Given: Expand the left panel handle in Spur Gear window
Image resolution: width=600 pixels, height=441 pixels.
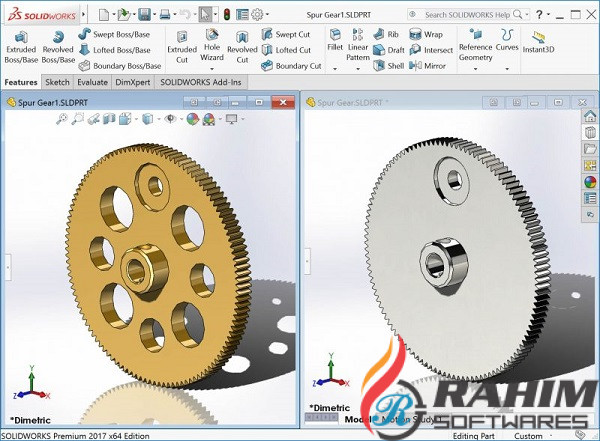Looking at the screenshot, I should coord(307,261).
